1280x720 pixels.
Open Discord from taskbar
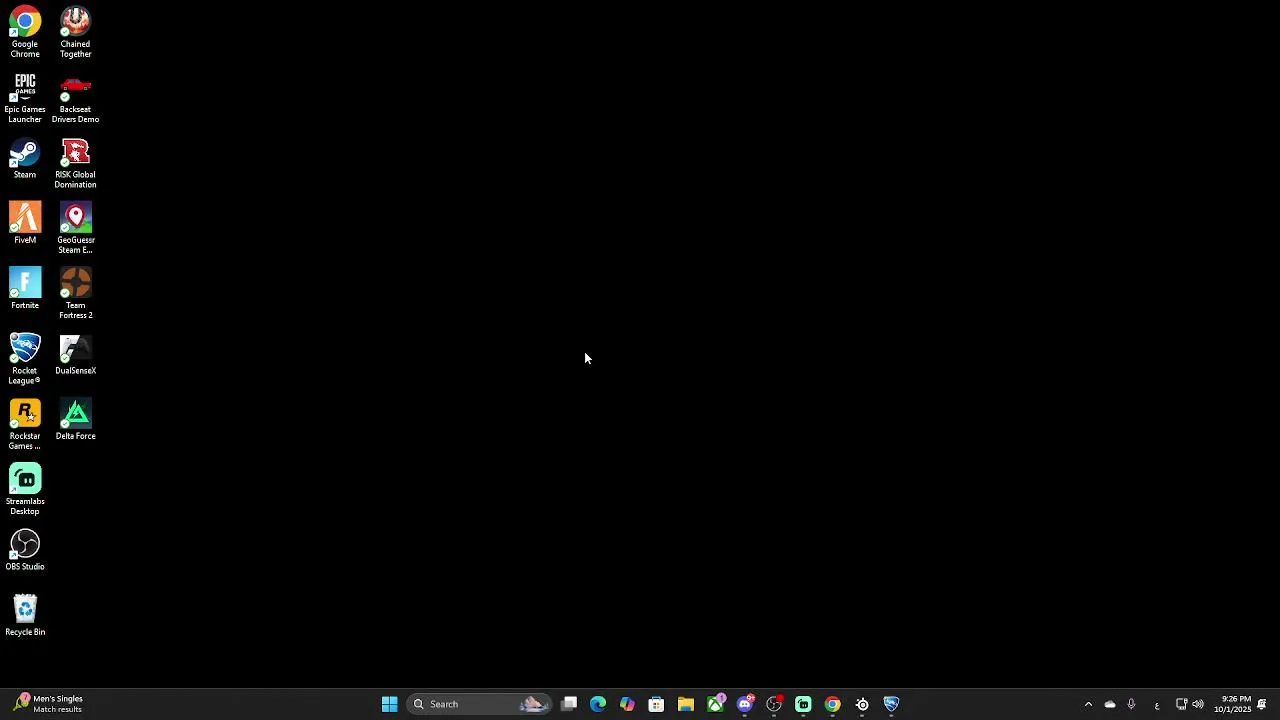745,704
